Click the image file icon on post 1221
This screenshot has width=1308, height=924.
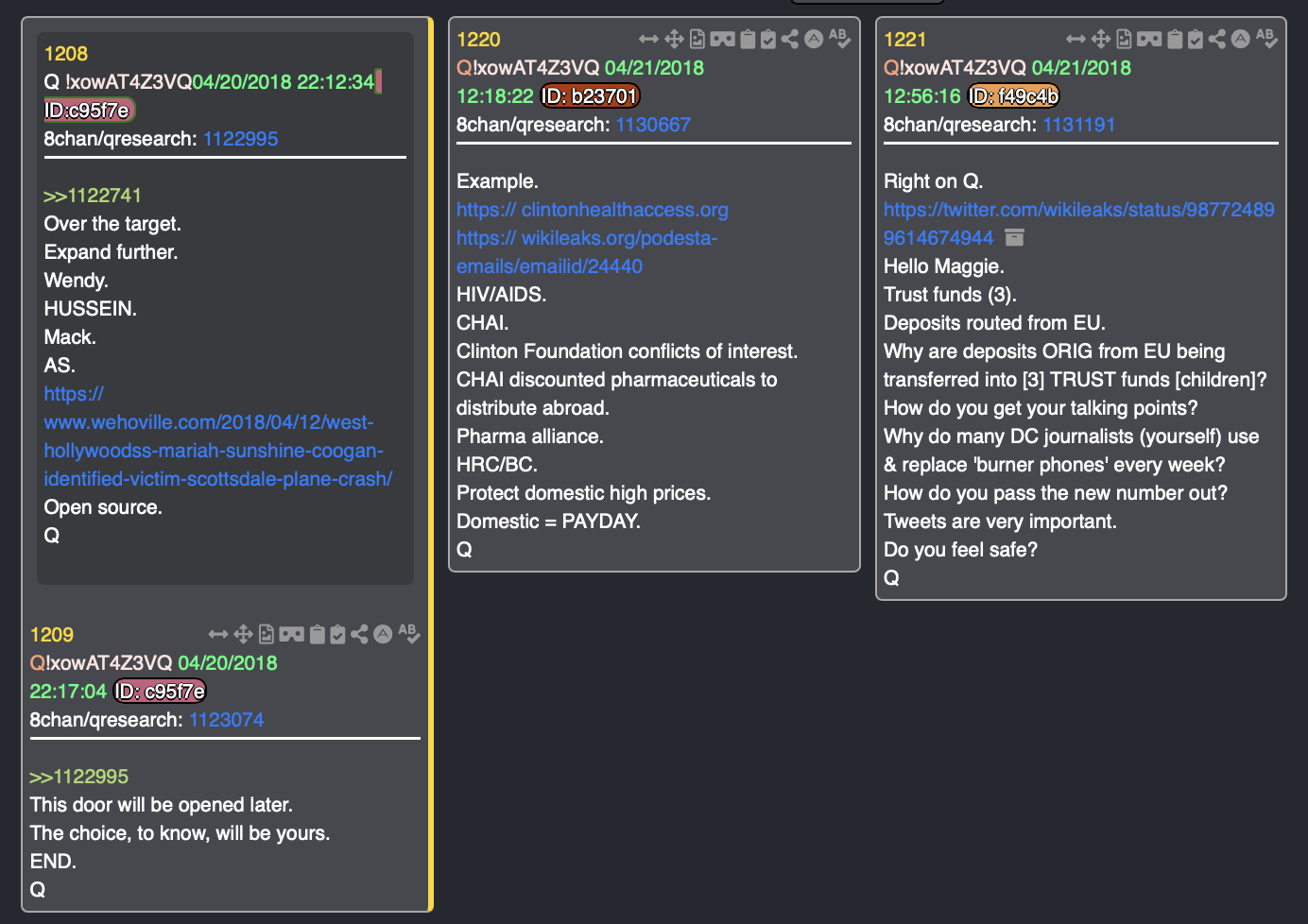[x=1125, y=39]
